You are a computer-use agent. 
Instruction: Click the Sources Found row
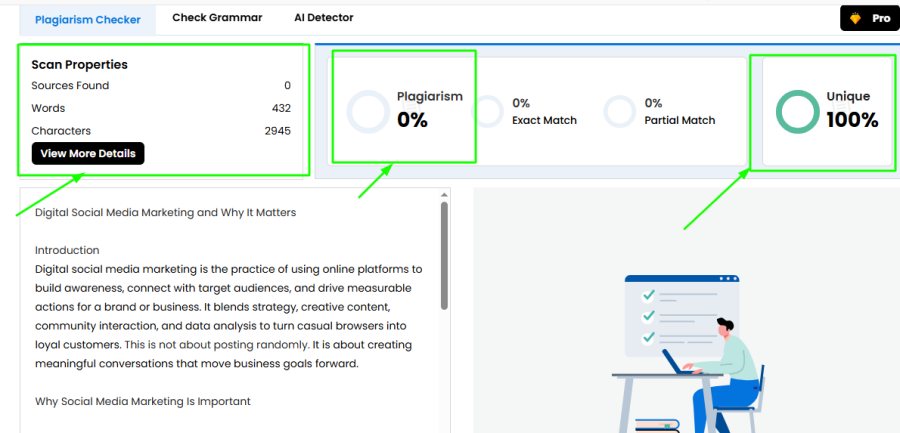pyautogui.click(x=161, y=86)
